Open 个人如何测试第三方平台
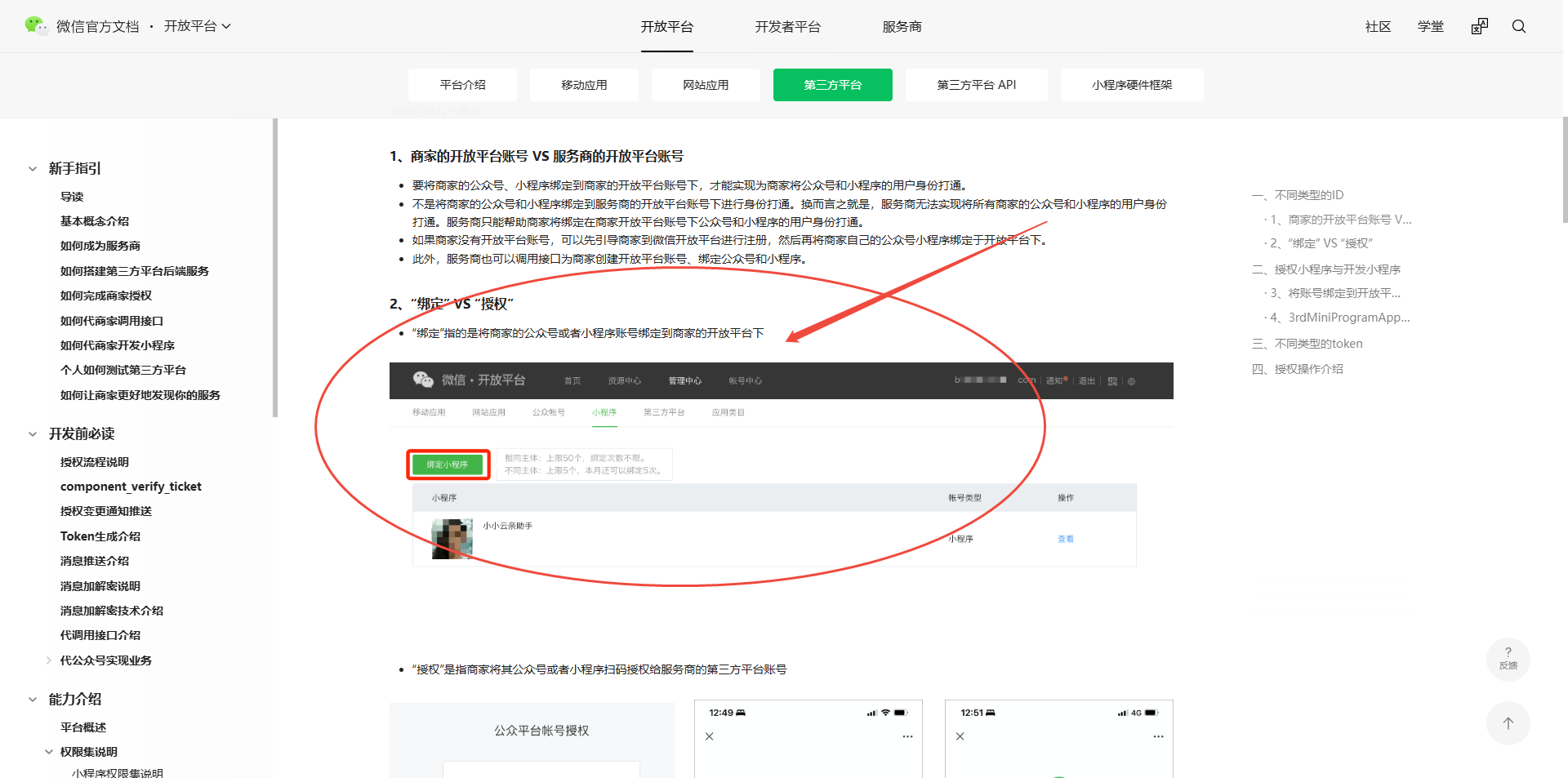This screenshot has height=778, width=1568. pos(123,370)
